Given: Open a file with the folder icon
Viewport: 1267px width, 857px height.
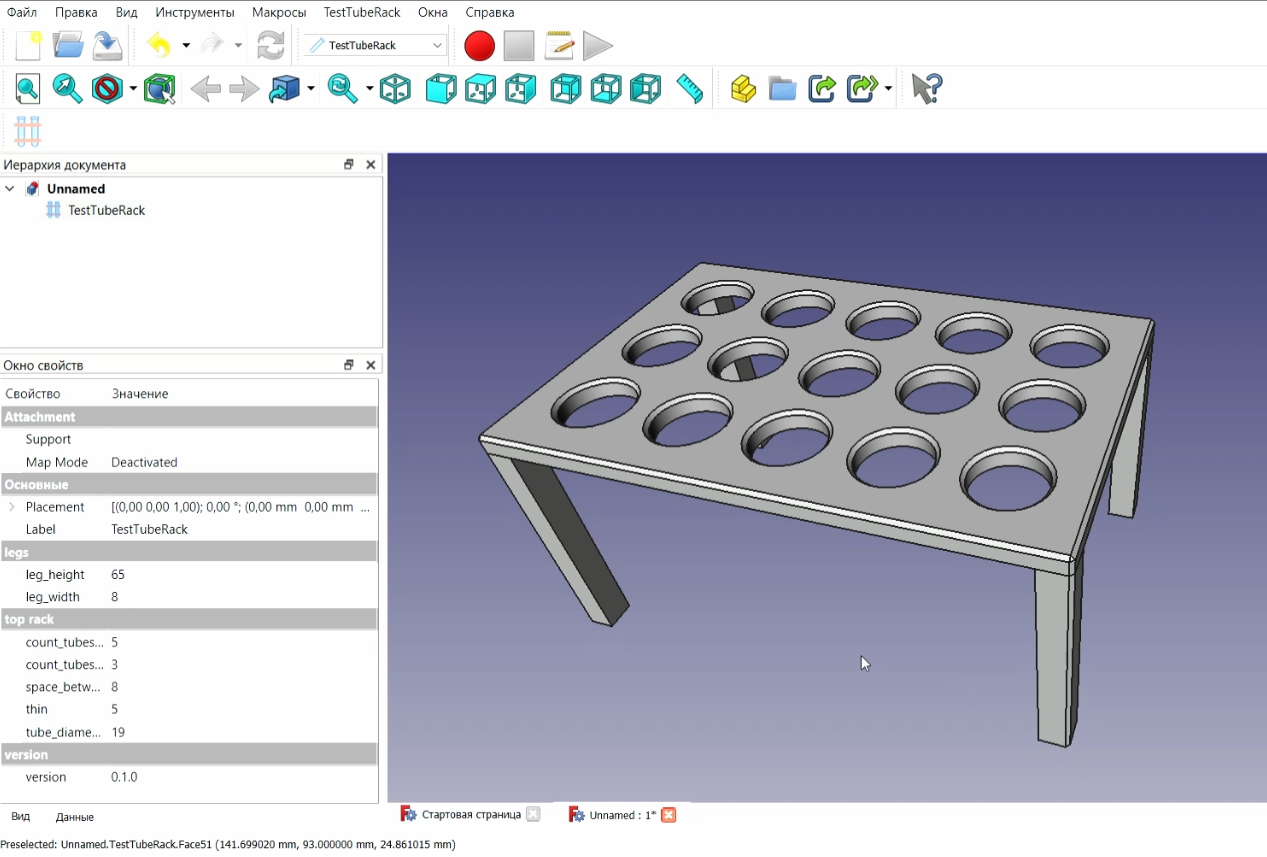Looking at the screenshot, I should 68,45.
